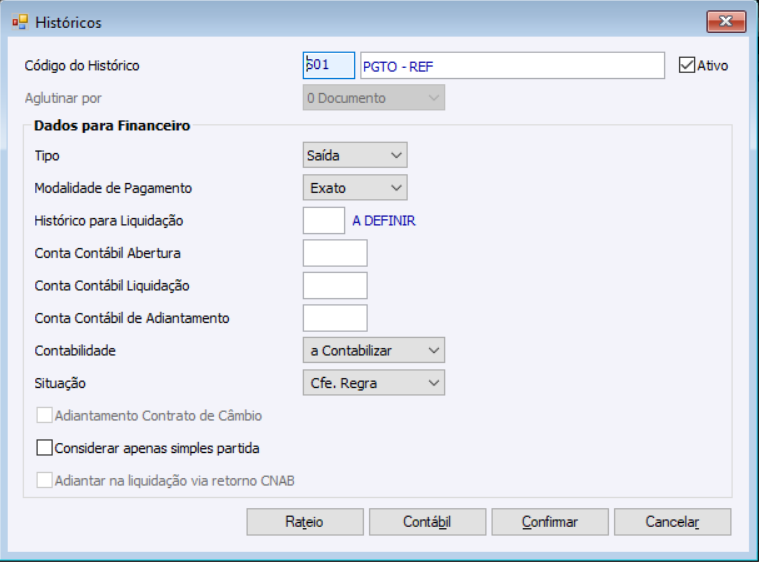
Task: Click the Histórico para Liquidação input field
Action: point(324,221)
